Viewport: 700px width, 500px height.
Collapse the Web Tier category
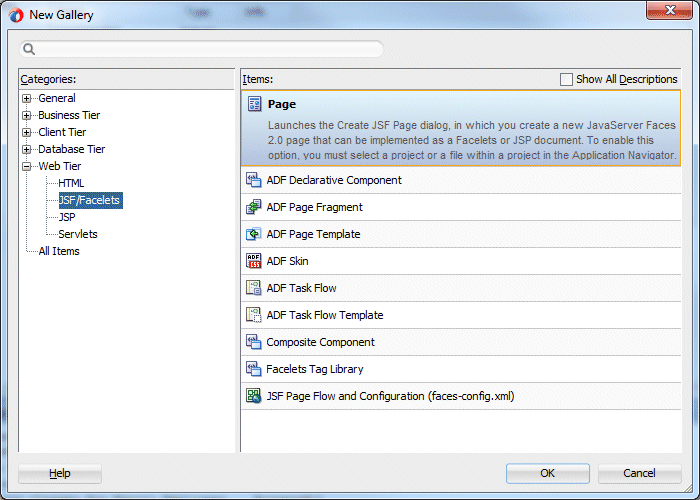pyautogui.click(x=27, y=166)
